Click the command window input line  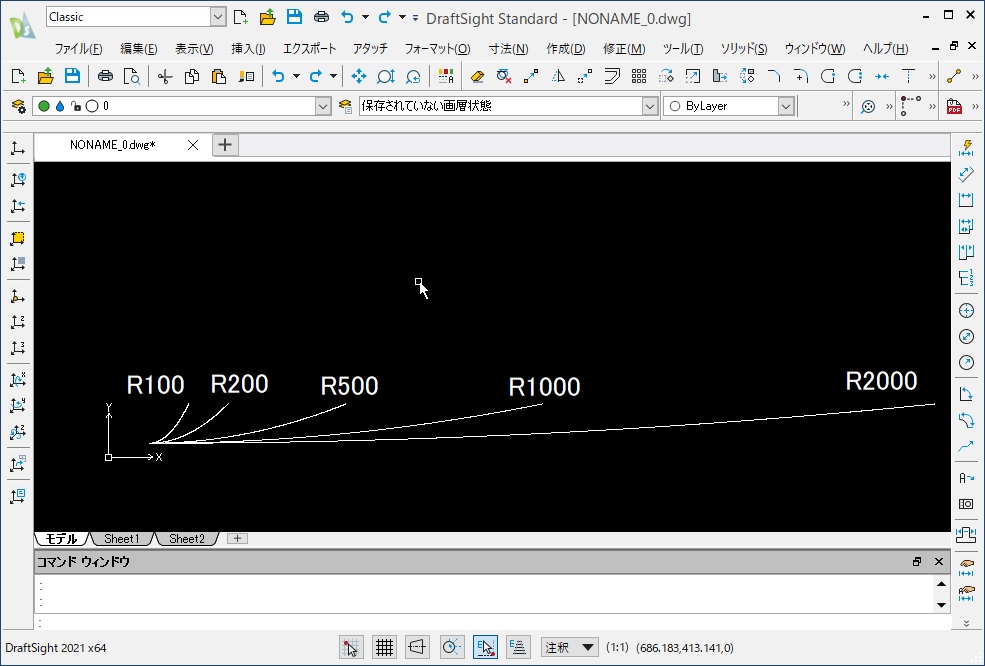(492, 623)
